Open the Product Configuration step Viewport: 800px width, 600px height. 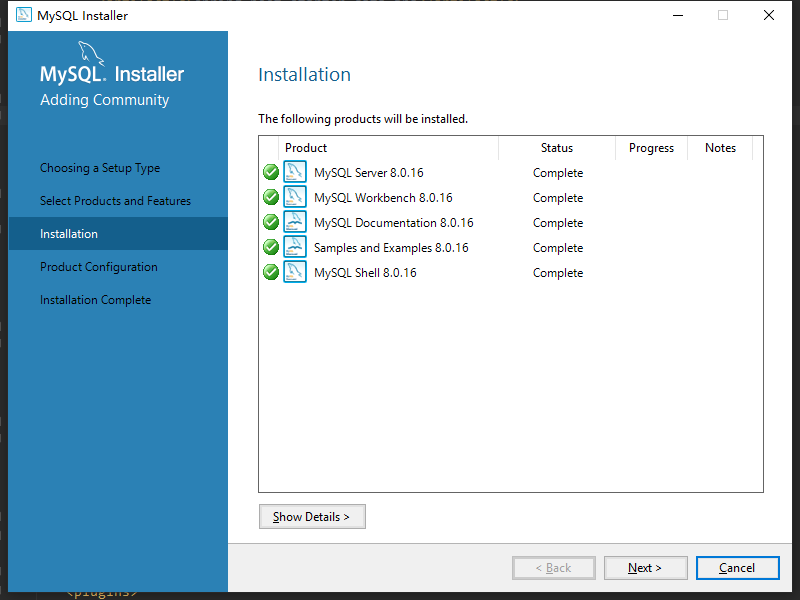tap(98, 267)
